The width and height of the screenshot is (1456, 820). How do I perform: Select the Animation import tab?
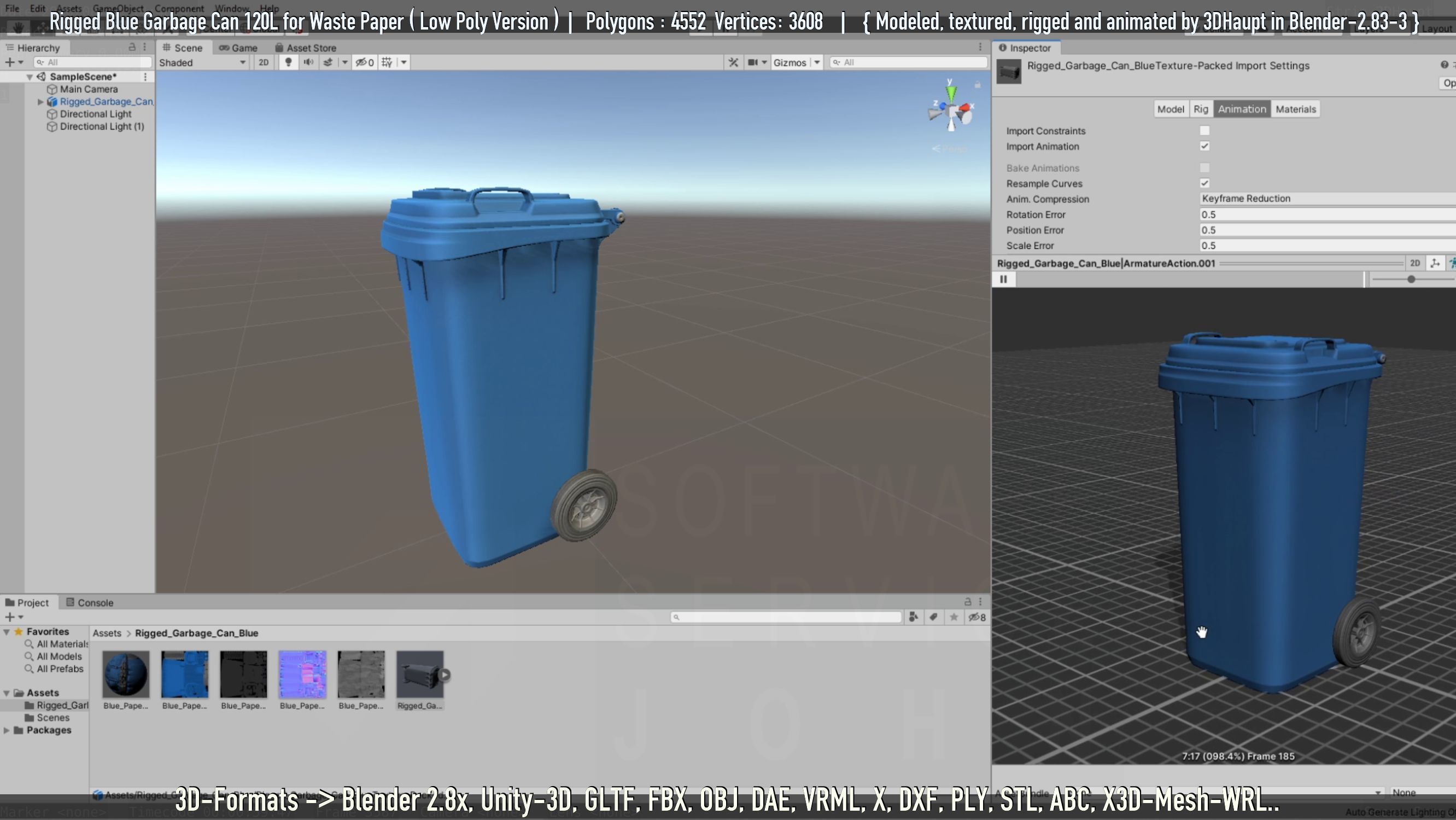[1242, 109]
